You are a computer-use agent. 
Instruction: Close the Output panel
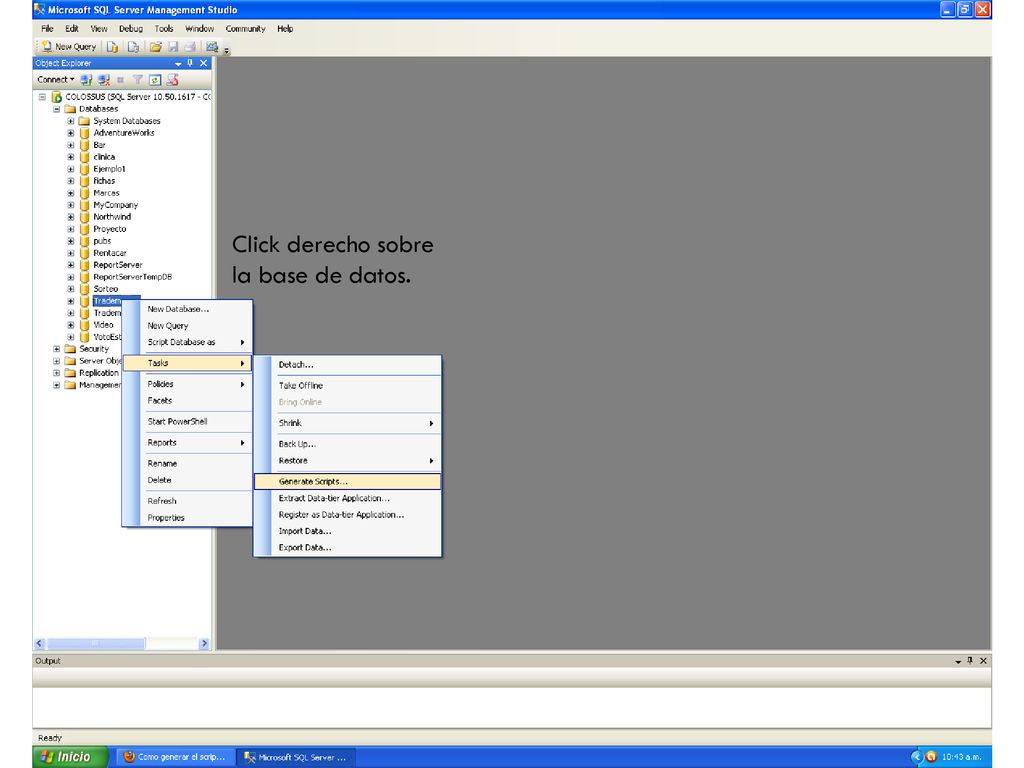[x=984, y=661]
